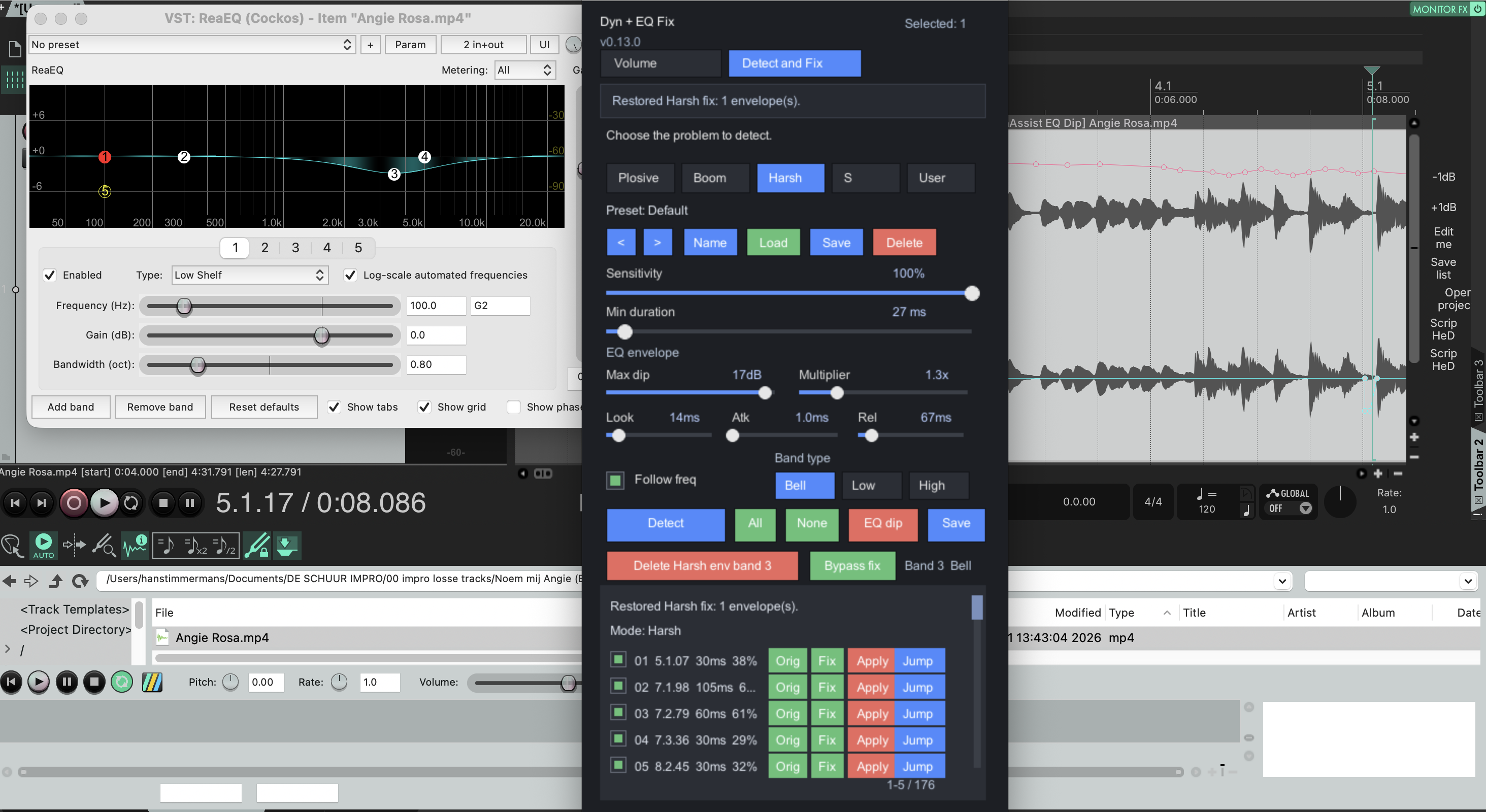Click the lasso cursor toolbar icon
Viewport: 1486px width, 812px height.
12,546
